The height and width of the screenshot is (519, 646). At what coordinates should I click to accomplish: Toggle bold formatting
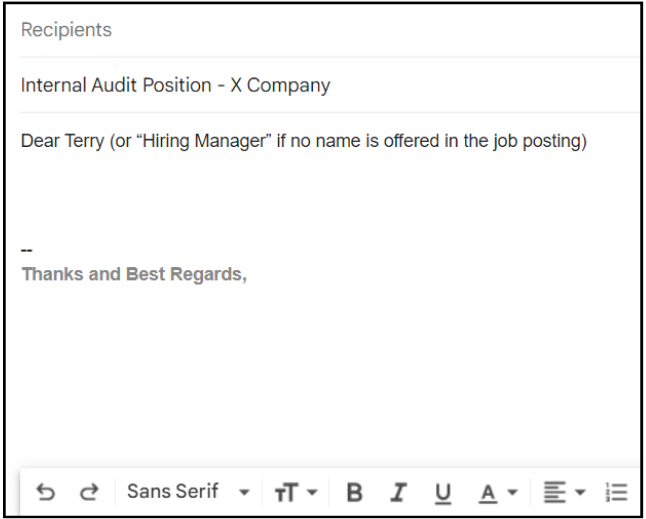coord(354,492)
